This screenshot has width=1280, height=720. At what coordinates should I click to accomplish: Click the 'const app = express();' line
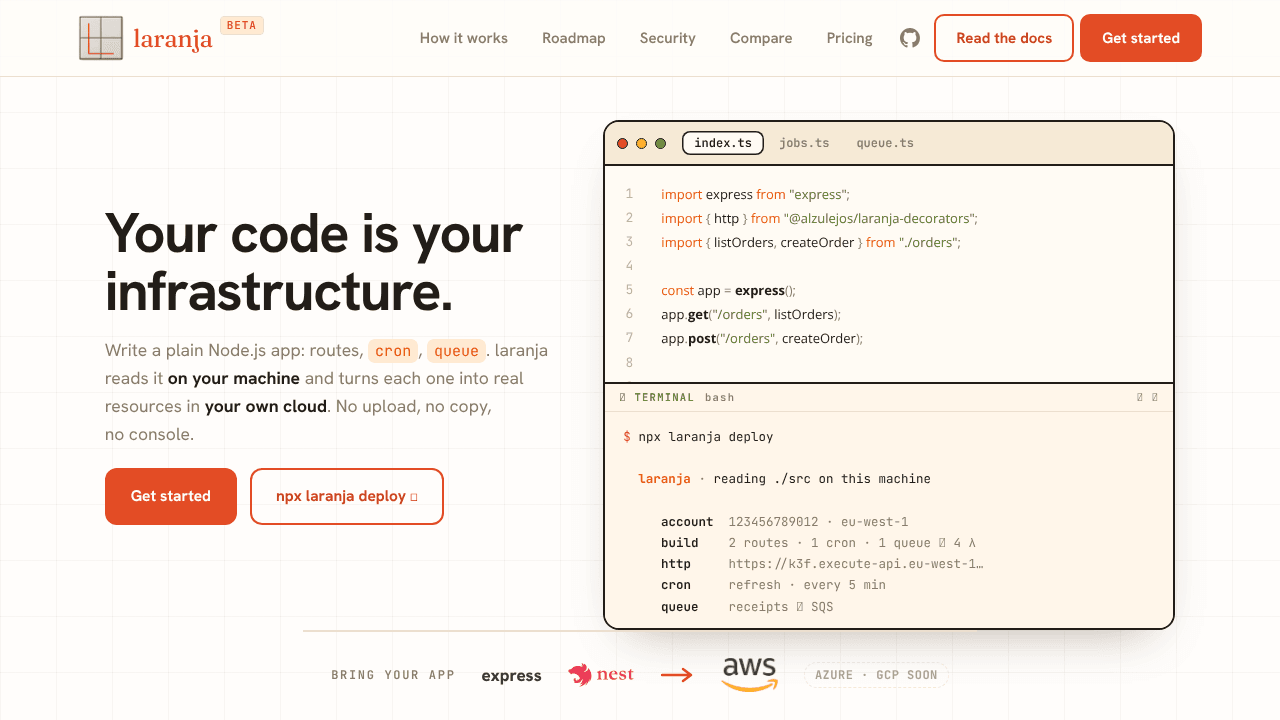click(728, 290)
